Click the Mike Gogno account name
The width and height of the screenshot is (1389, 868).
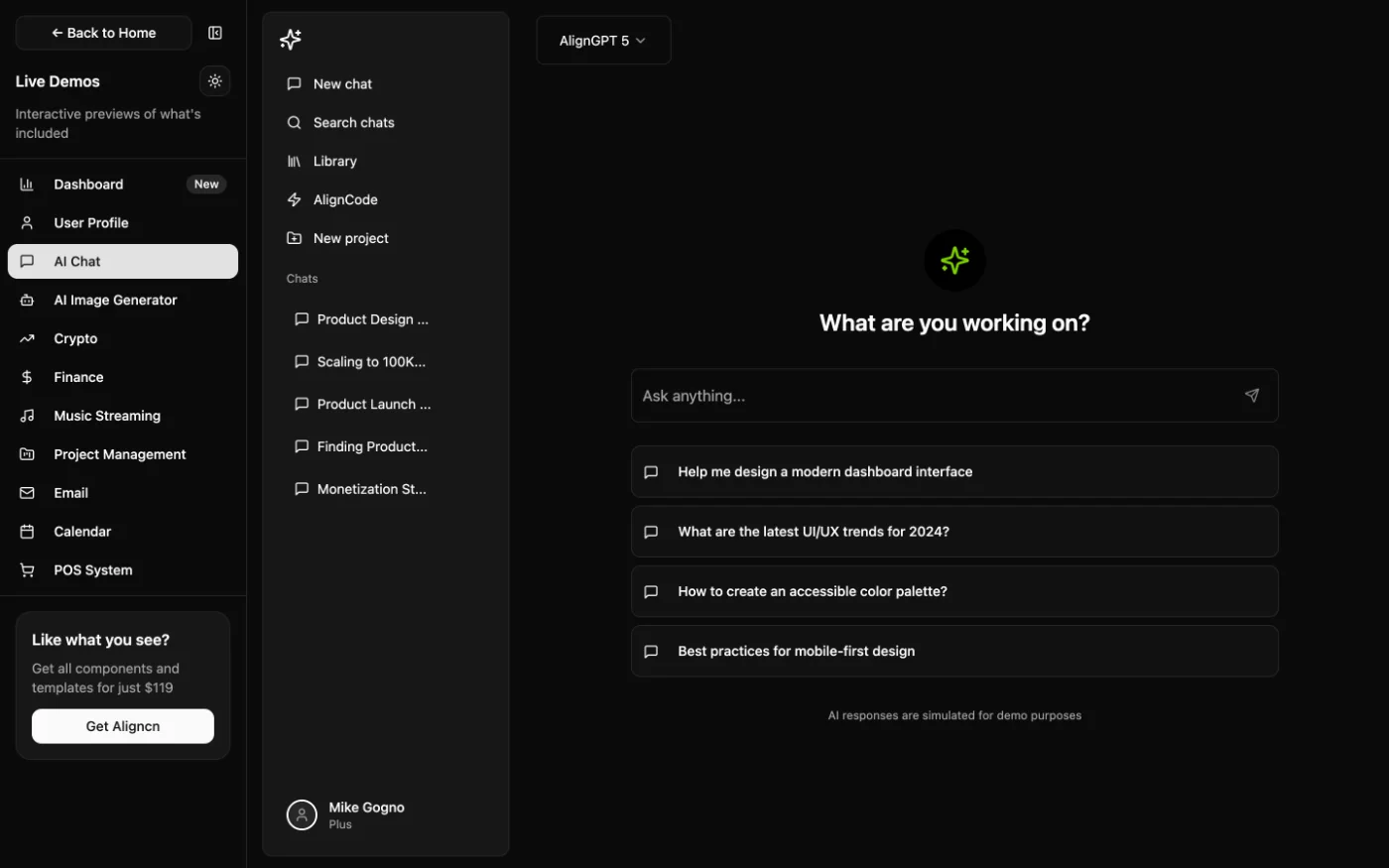[366, 807]
